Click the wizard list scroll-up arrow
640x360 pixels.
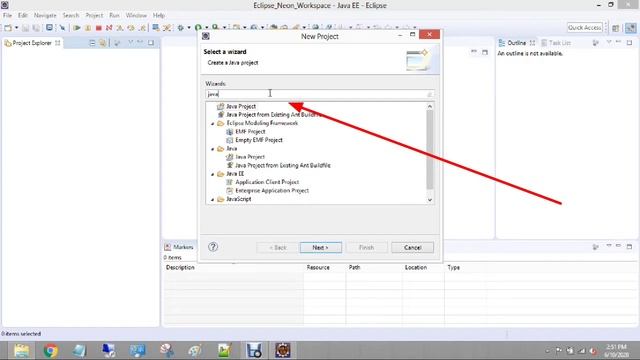[x=429, y=106]
